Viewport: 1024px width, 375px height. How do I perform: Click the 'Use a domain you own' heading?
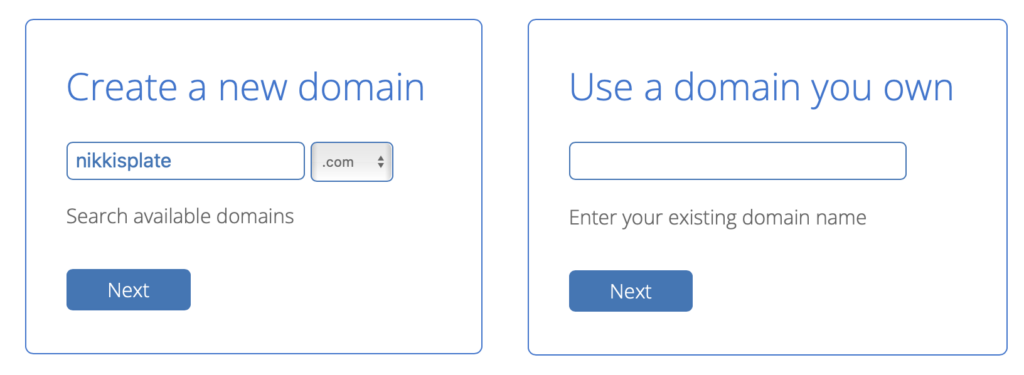tap(761, 88)
